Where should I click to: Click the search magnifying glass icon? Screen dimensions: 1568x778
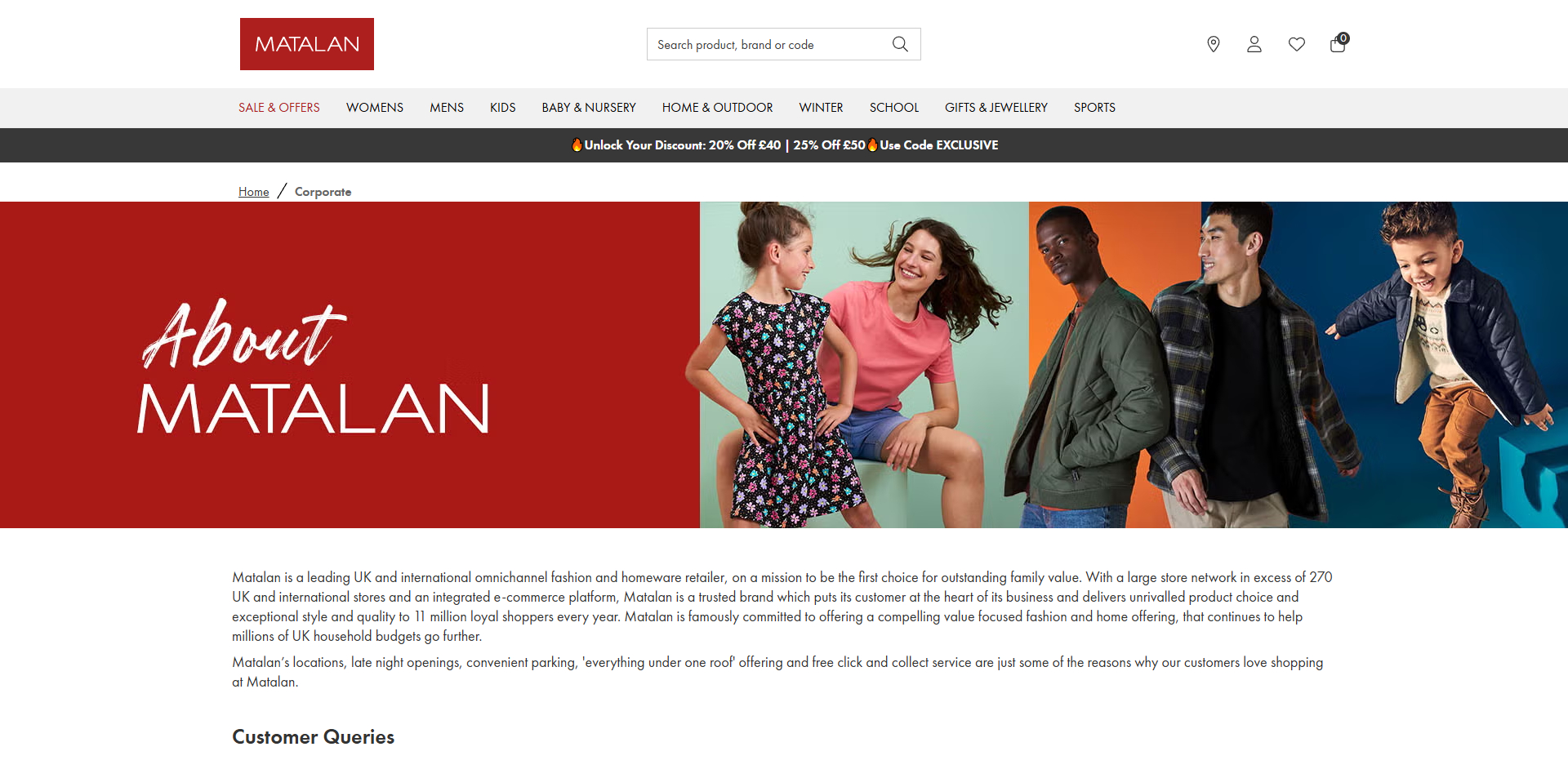(900, 44)
